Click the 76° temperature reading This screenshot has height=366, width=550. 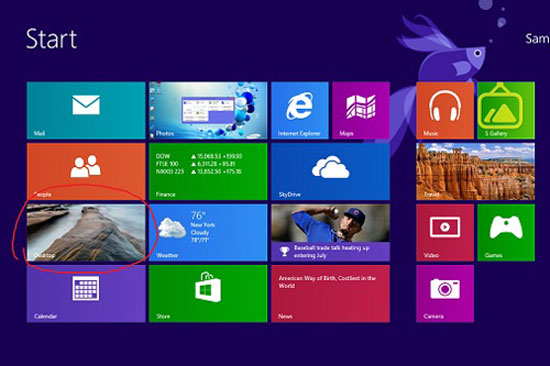198,215
